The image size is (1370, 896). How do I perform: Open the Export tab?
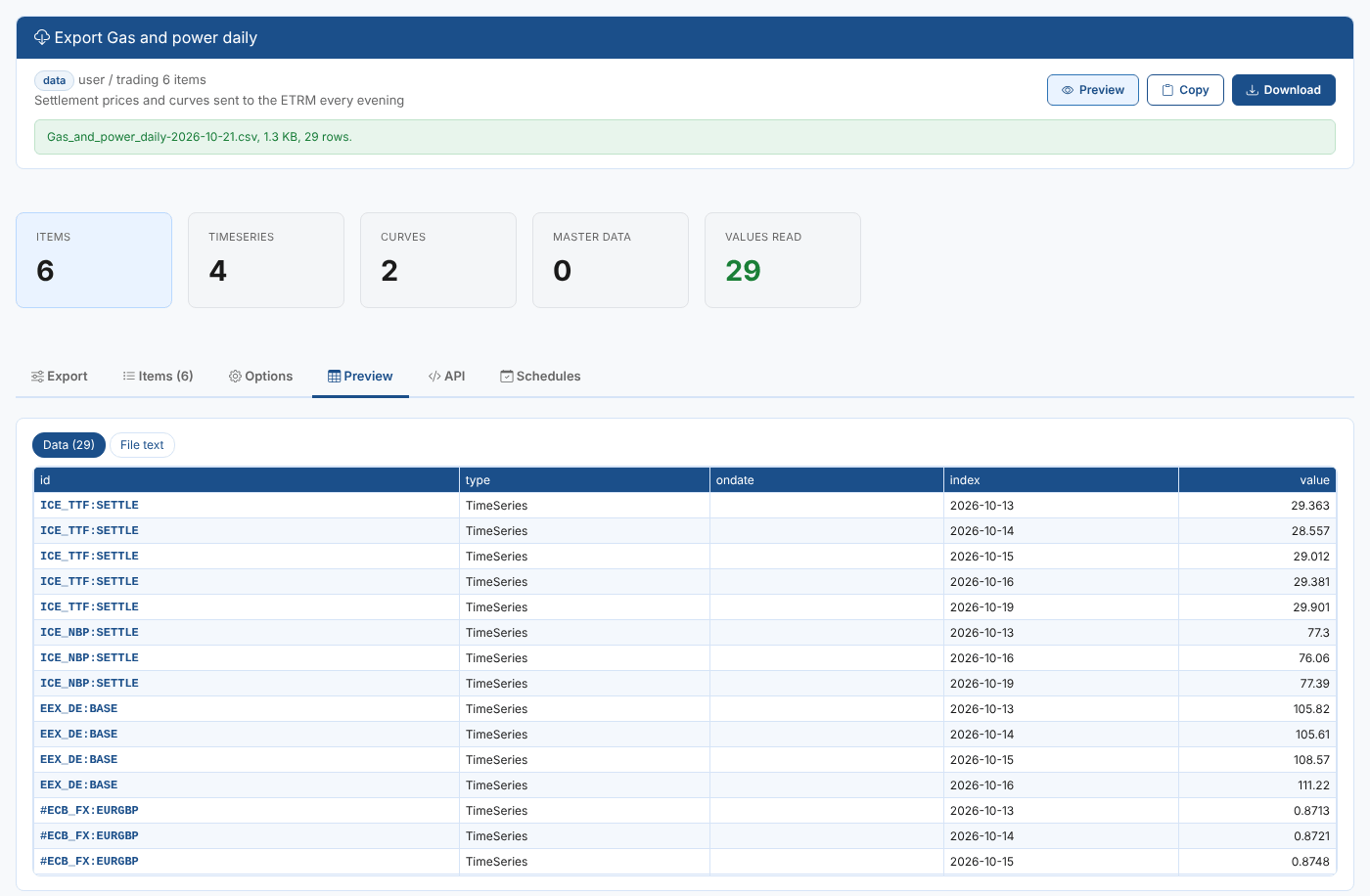point(59,377)
